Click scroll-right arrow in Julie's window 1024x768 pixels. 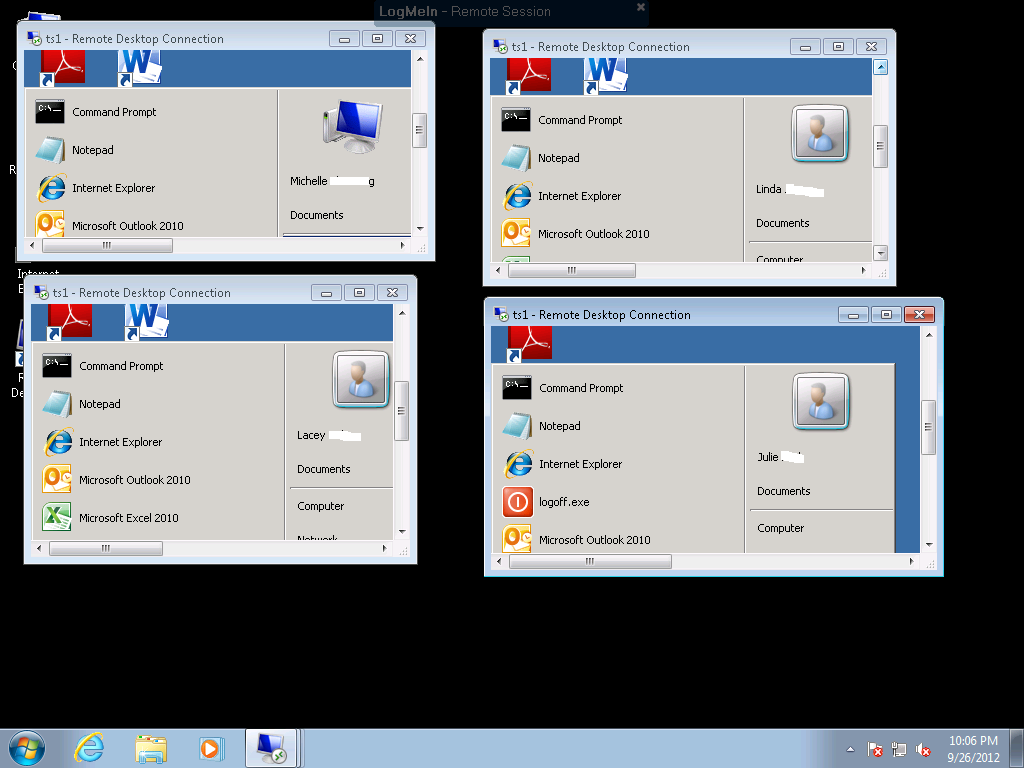[916, 562]
